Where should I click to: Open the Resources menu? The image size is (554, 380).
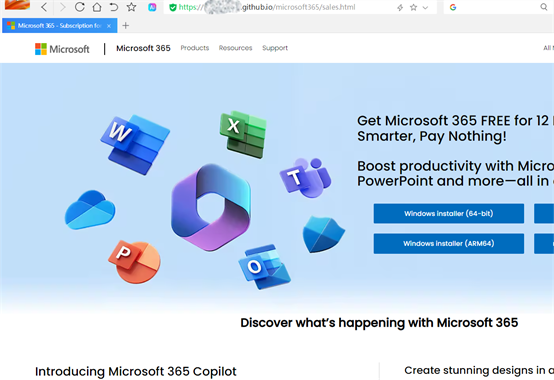click(x=235, y=48)
